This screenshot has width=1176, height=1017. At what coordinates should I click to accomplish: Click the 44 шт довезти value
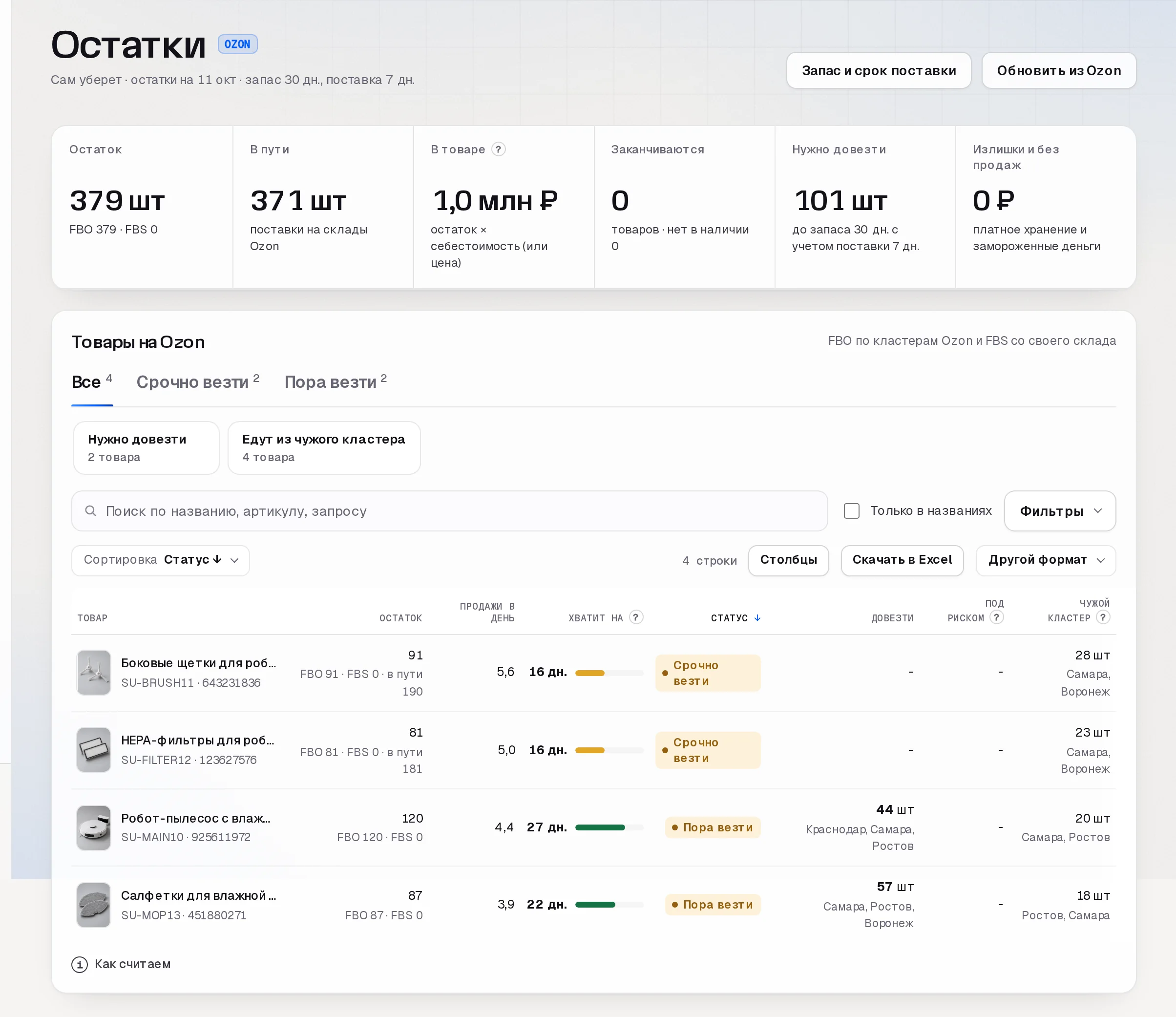pyautogui.click(x=895, y=810)
